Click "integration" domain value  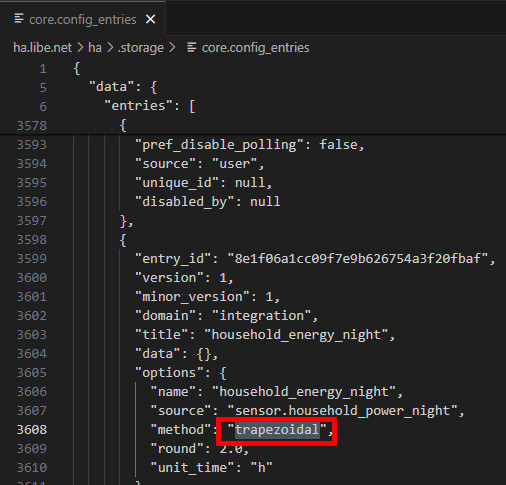(261, 316)
